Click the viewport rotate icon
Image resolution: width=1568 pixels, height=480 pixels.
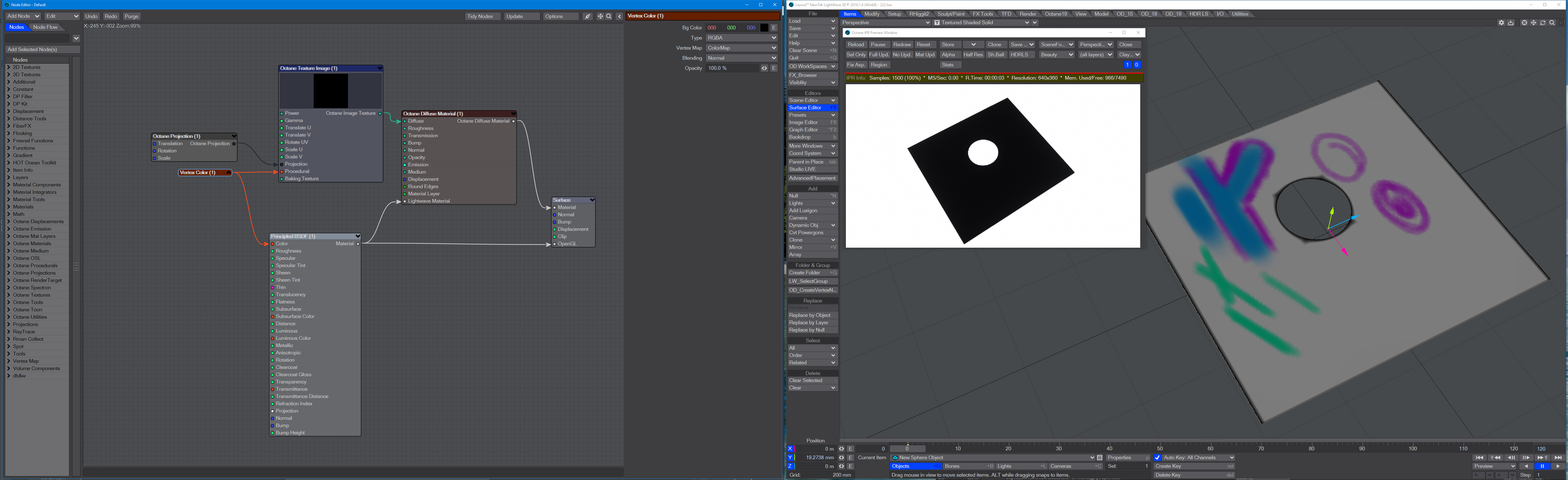coord(1543,23)
